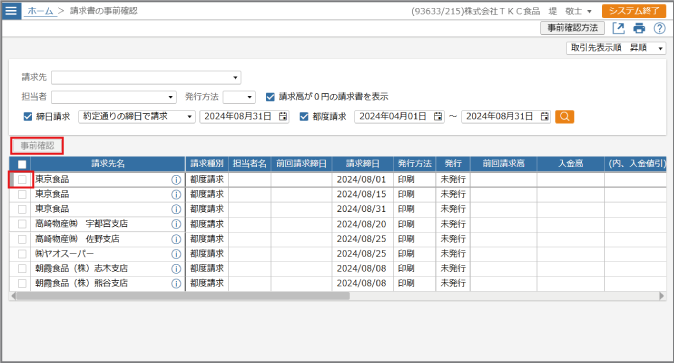Click 未発行 cell in 高崎物産㈱ 佐野支店 row
The image size is (674, 363).
point(453,239)
